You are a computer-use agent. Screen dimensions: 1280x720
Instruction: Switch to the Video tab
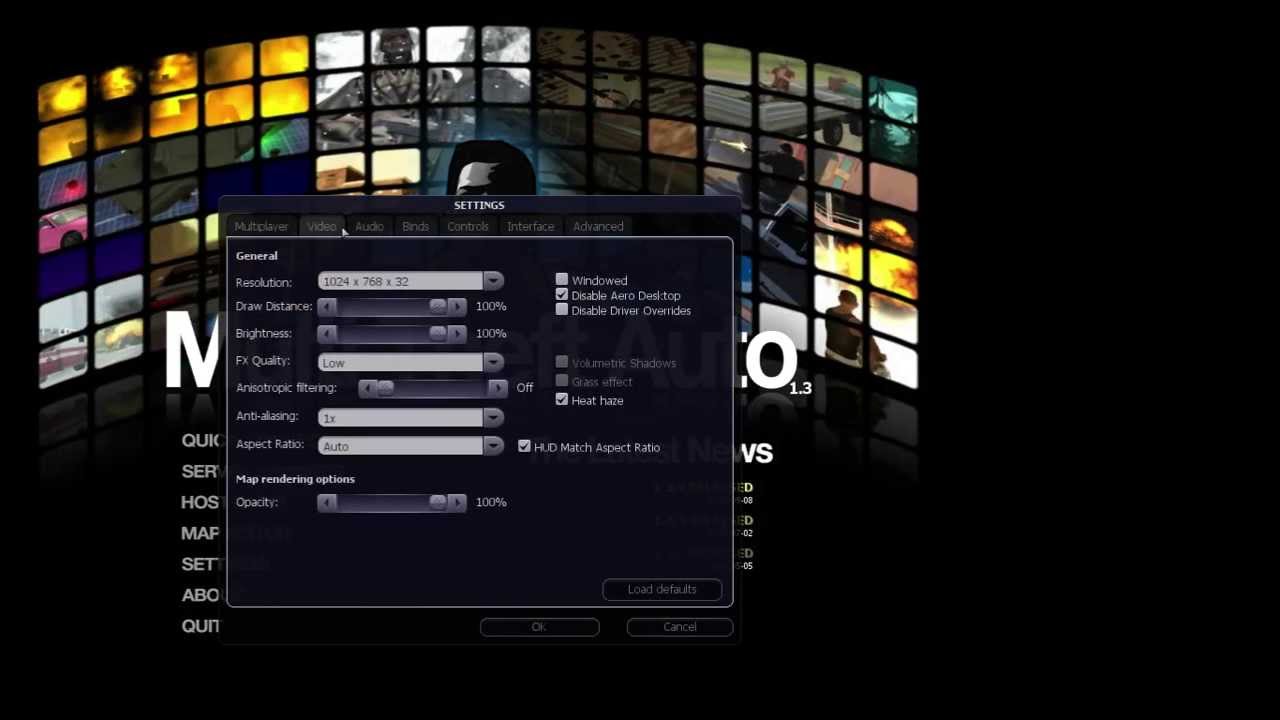pyautogui.click(x=321, y=227)
